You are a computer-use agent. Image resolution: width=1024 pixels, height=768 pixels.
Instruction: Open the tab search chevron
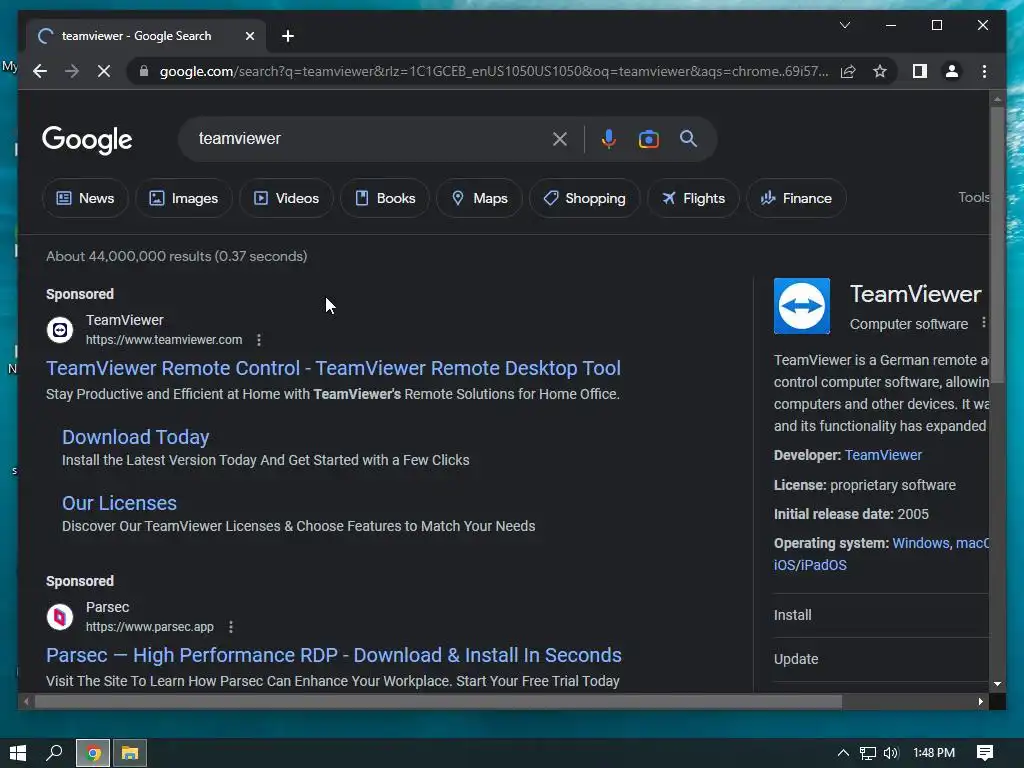pos(844,25)
